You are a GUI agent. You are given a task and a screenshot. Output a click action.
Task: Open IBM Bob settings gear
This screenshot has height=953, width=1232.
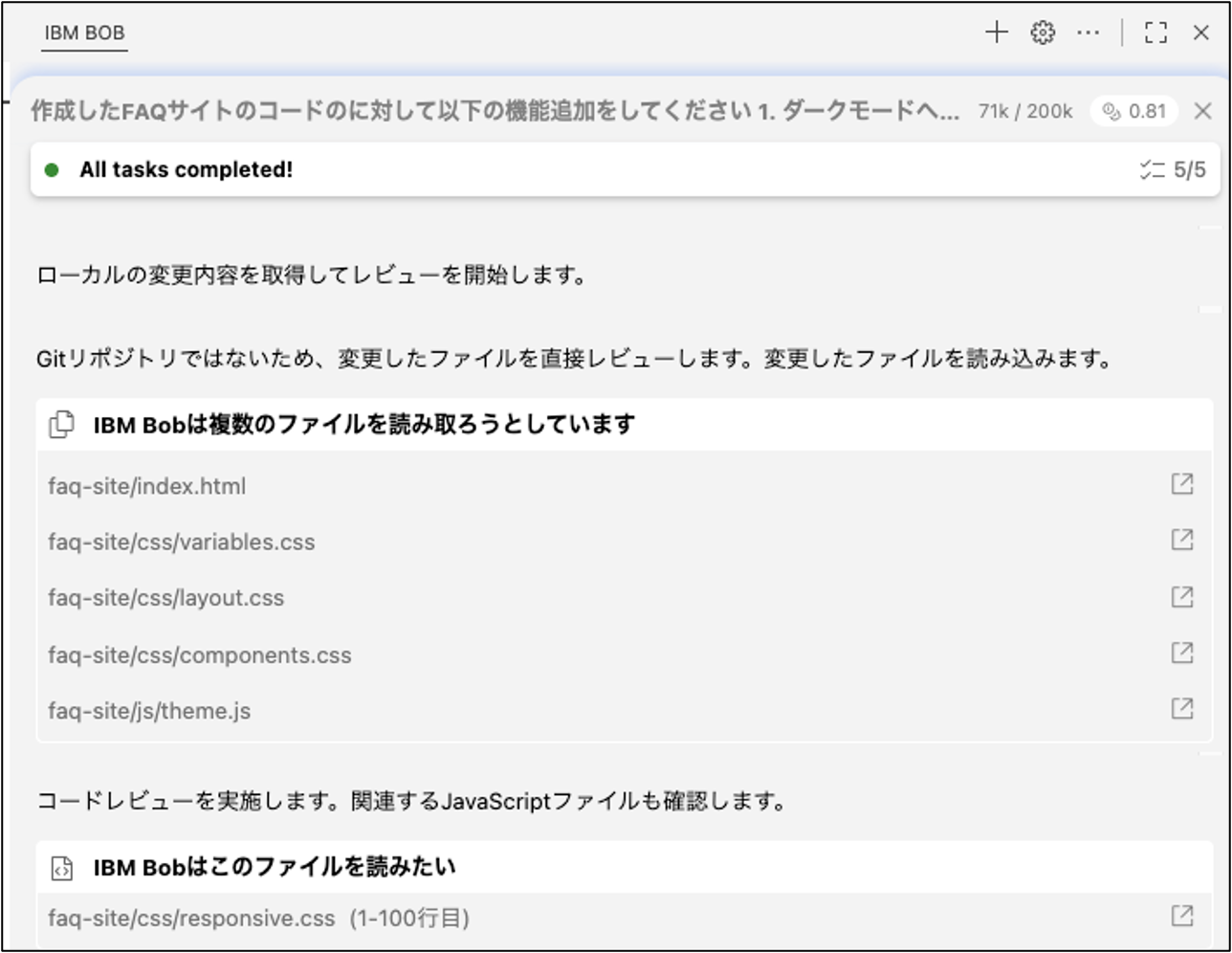tap(1043, 33)
